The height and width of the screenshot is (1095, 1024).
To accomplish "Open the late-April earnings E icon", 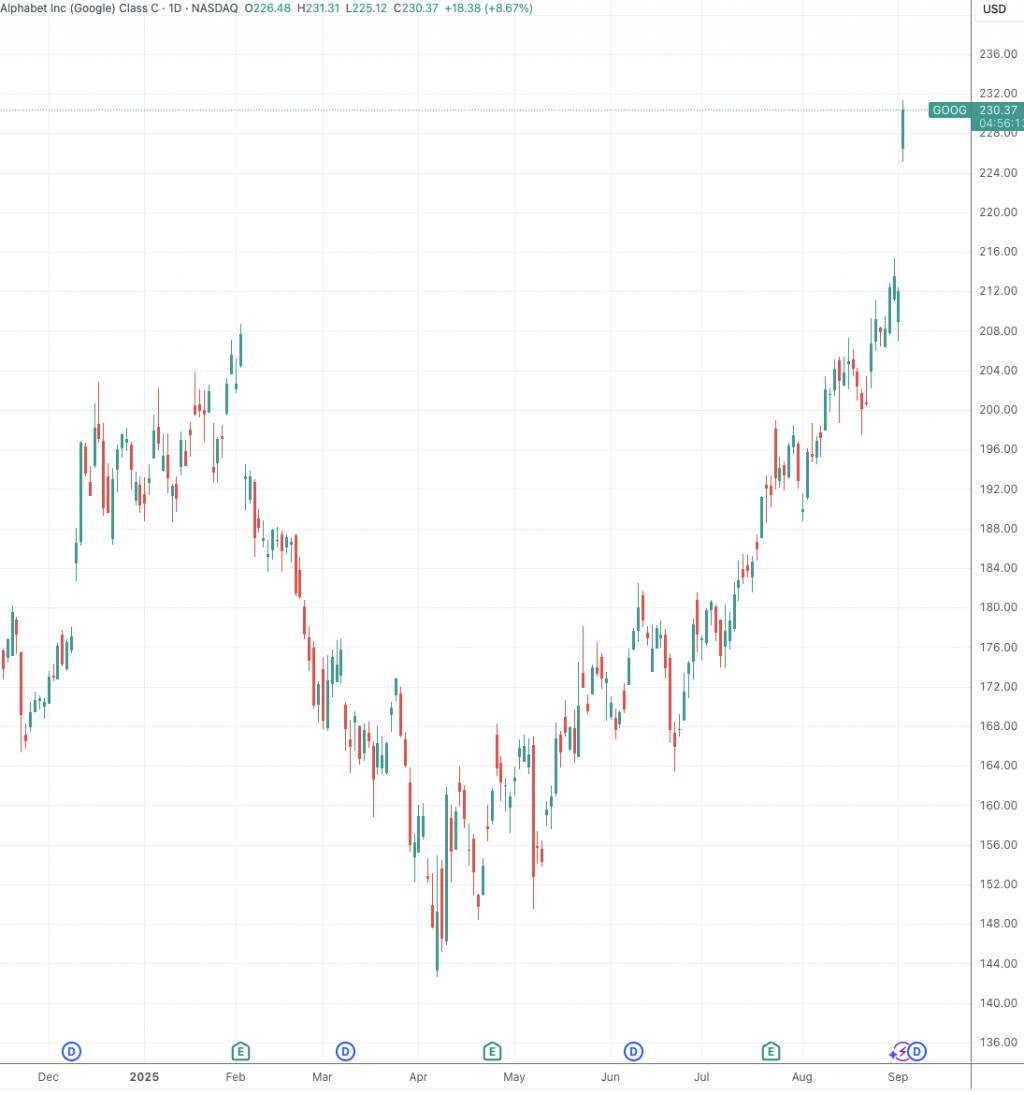I will (x=492, y=1051).
